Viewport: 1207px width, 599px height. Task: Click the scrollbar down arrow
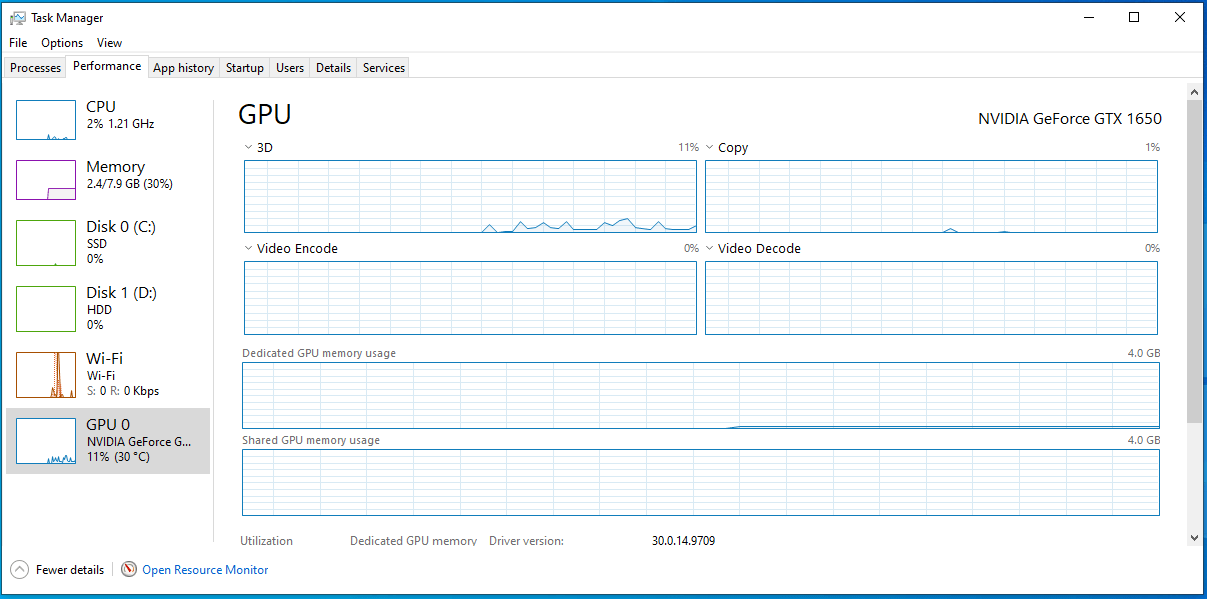click(1194, 538)
